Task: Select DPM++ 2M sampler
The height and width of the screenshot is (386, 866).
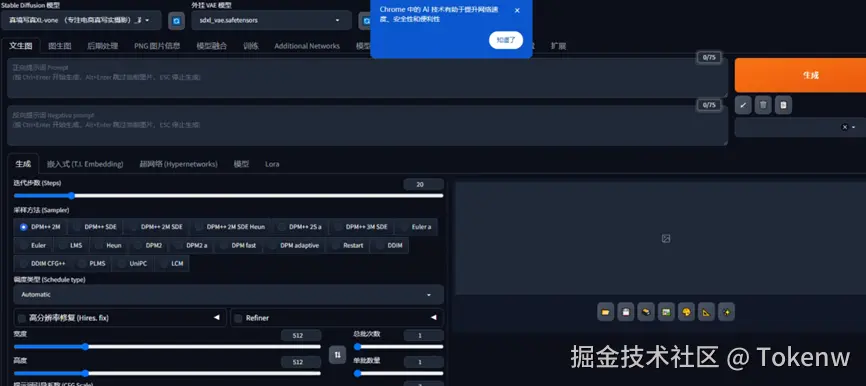Action: pos(40,227)
